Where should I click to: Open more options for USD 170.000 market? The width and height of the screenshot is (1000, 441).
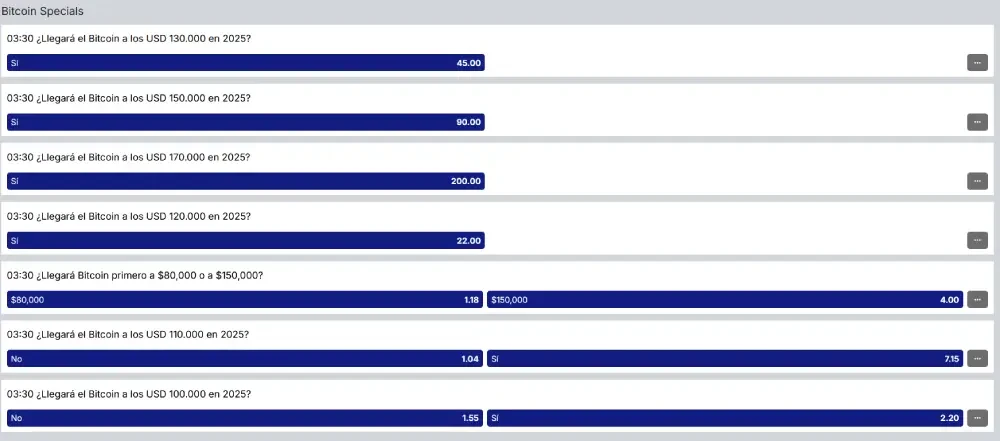click(977, 181)
